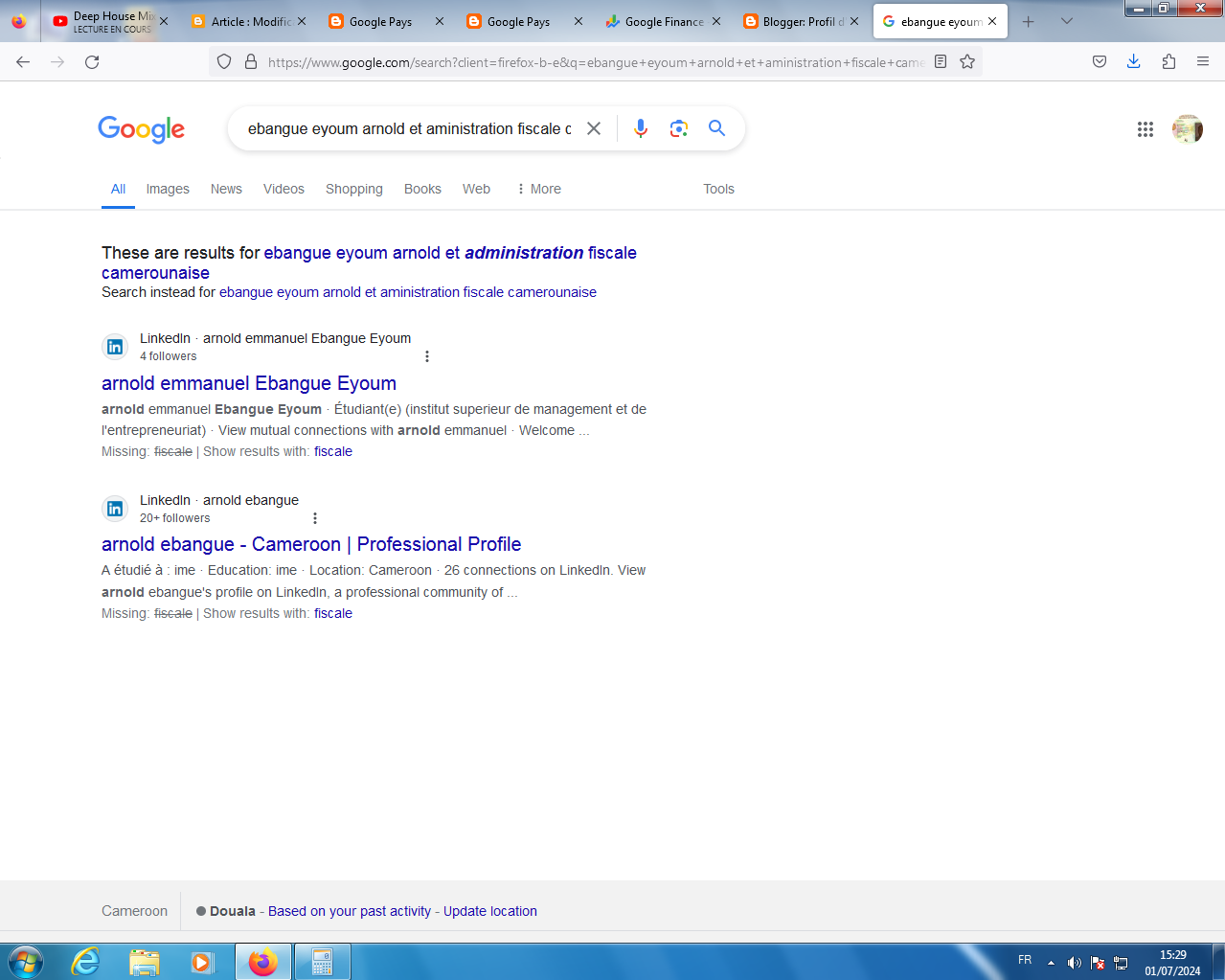The width and height of the screenshot is (1225, 980).
Task: Open Firefox downloads panel
Action: point(1134,61)
